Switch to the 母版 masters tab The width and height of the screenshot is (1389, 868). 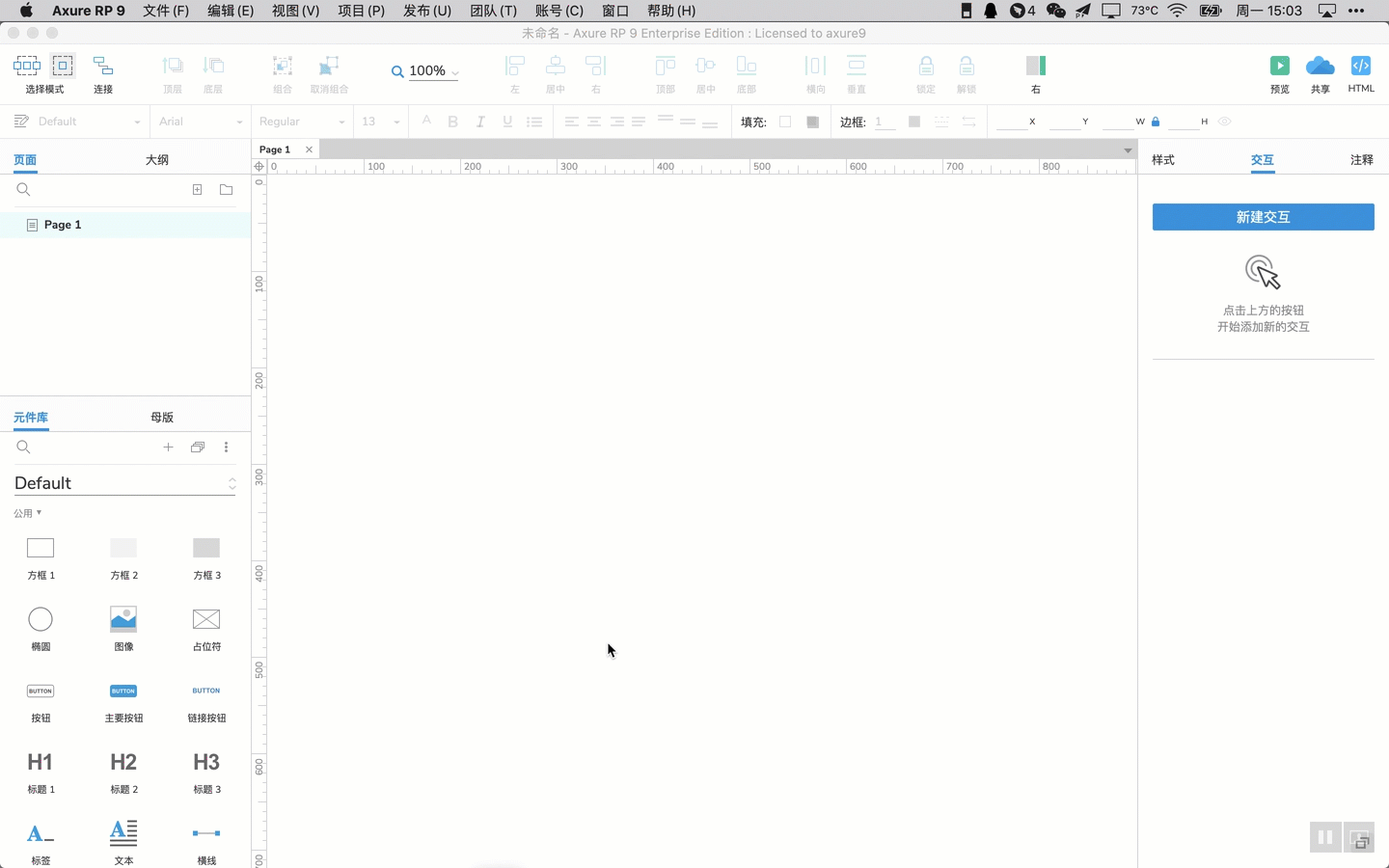click(162, 418)
